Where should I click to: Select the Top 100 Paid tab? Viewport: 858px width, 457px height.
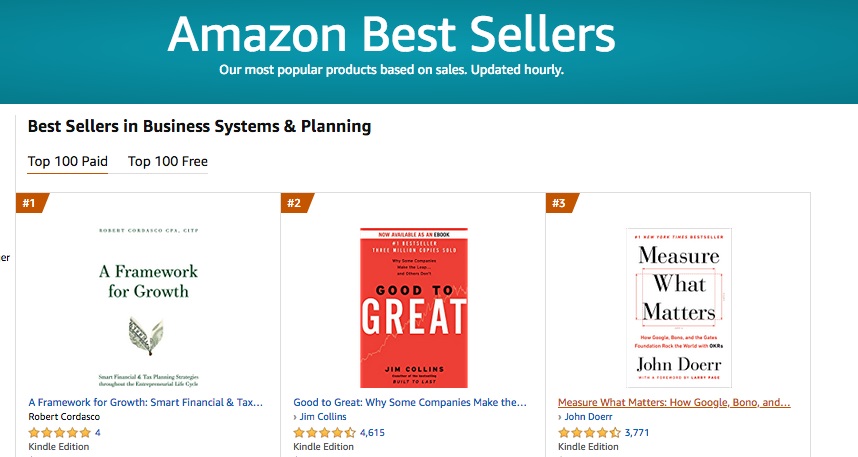coord(68,161)
